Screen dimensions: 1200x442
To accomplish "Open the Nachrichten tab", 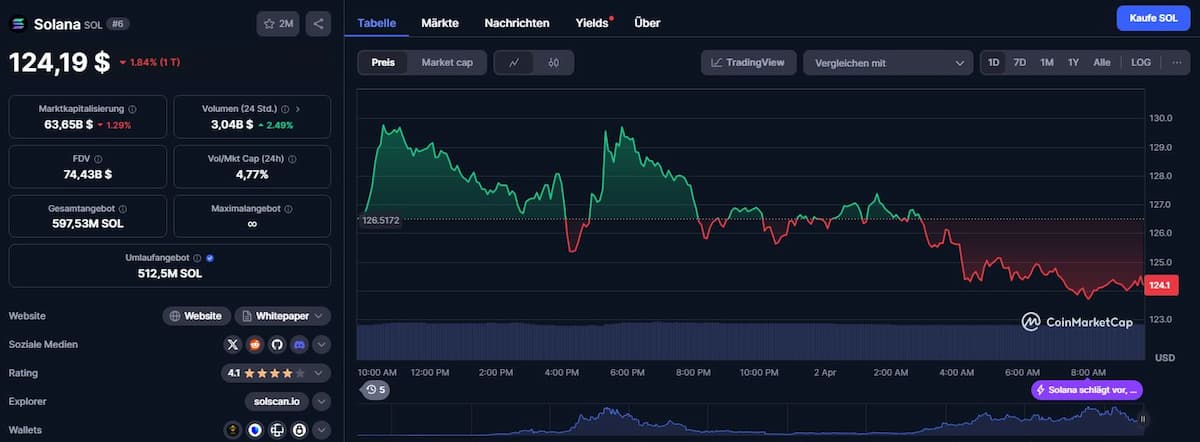I will click(517, 22).
